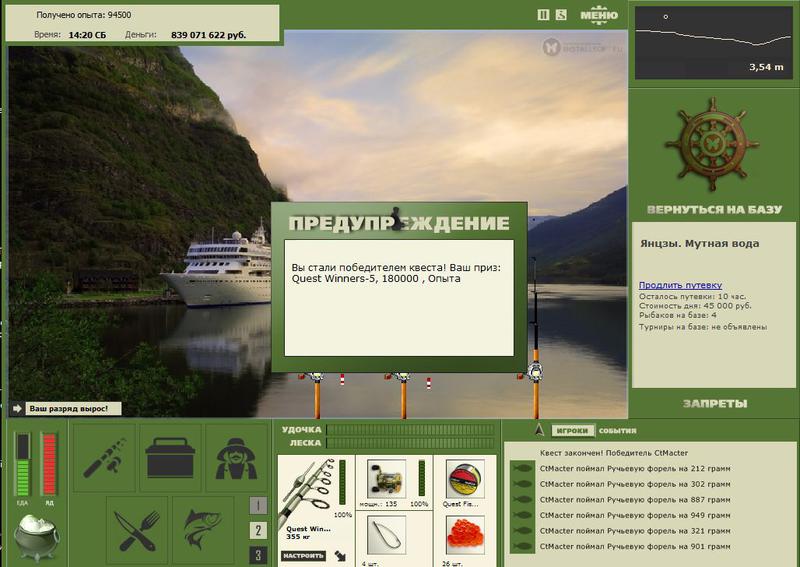Select the red caviar bait icon

465,534
